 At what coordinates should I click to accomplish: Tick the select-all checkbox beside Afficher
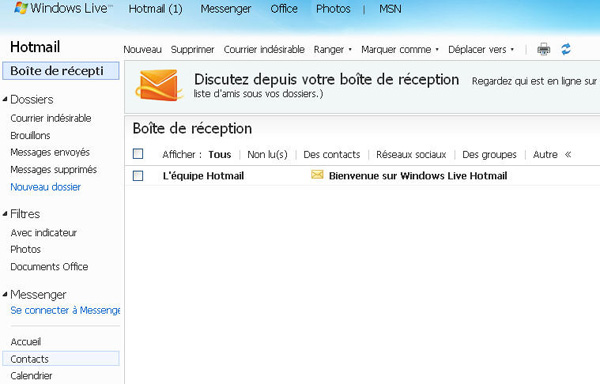click(138, 154)
